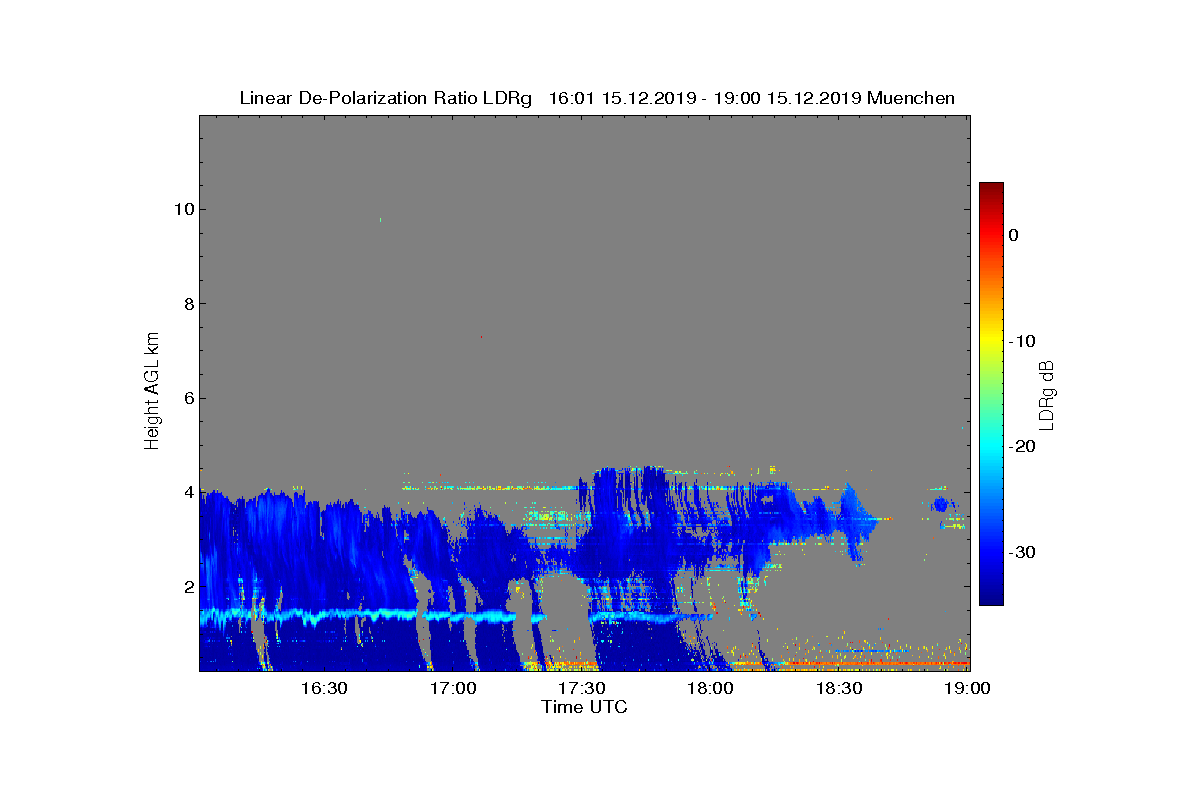The image size is (1200, 800).
Task: Click the height tick label '4'
Action: 188,492
